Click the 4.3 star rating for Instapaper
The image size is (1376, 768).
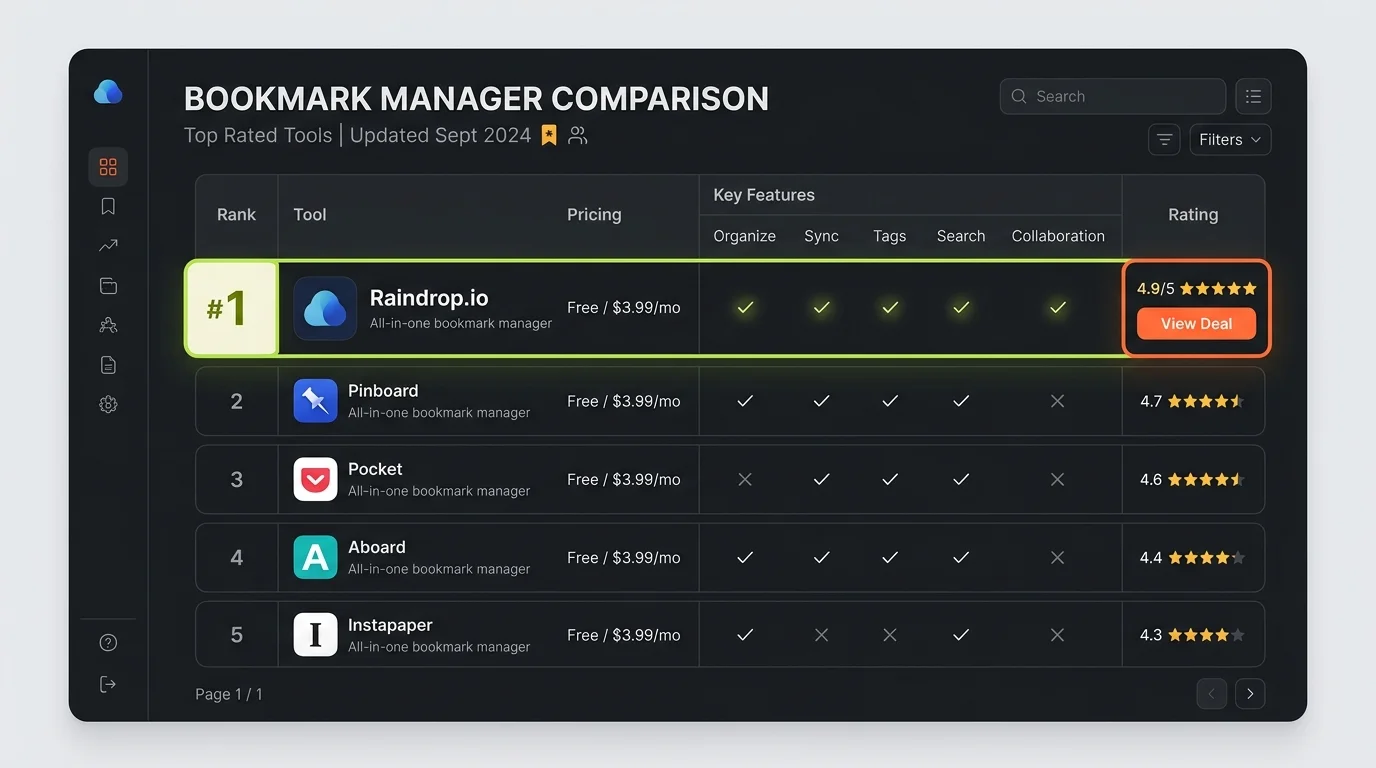pyautogui.click(x=1192, y=635)
